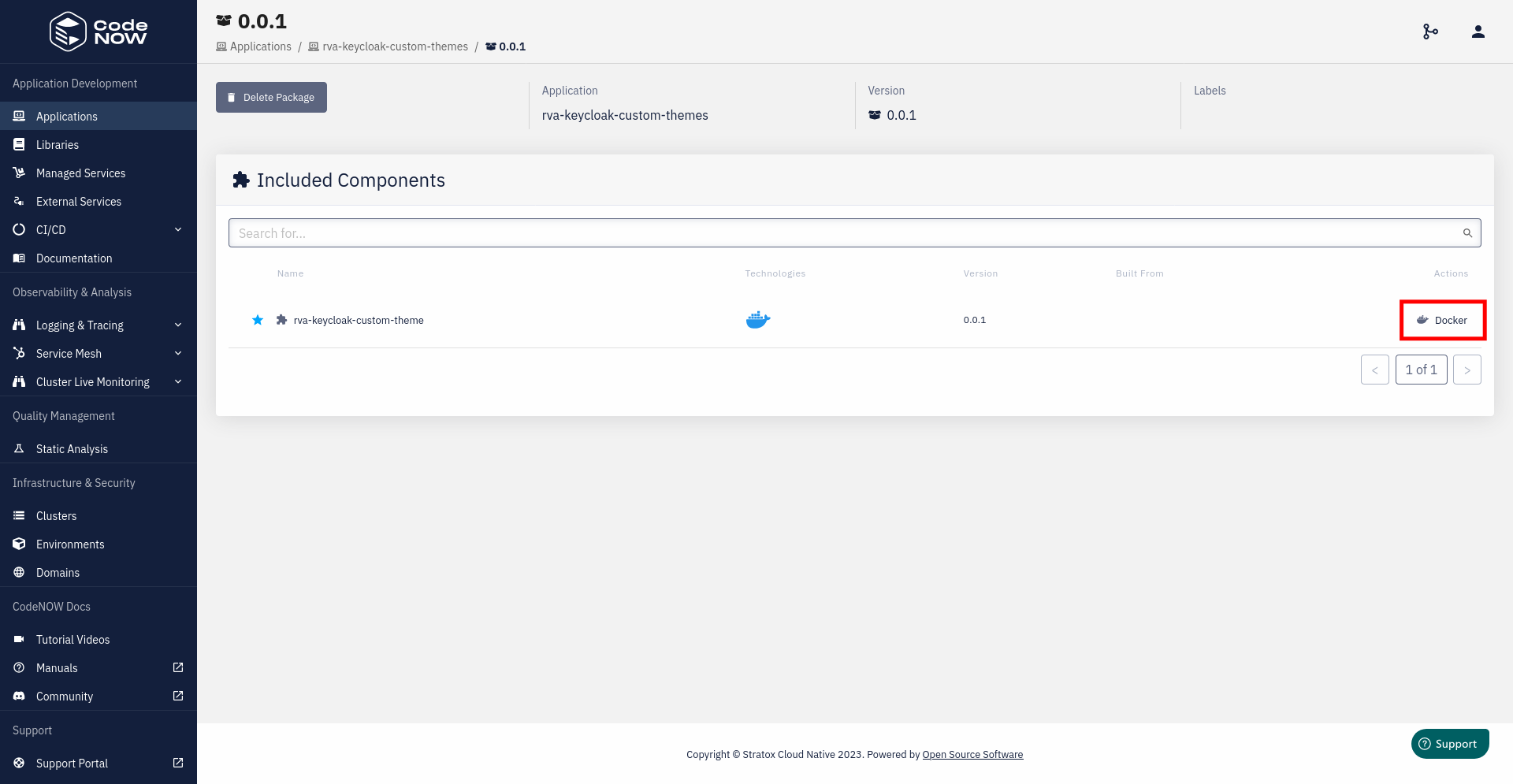
Task: Click the Included Components heading puzzle icon
Action: click(x=241, y=180)
